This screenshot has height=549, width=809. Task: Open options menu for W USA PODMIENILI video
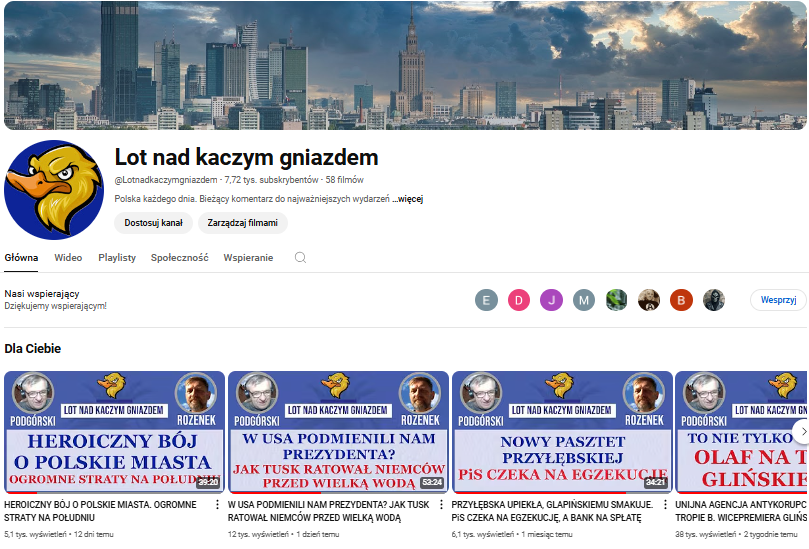[441, 505]
